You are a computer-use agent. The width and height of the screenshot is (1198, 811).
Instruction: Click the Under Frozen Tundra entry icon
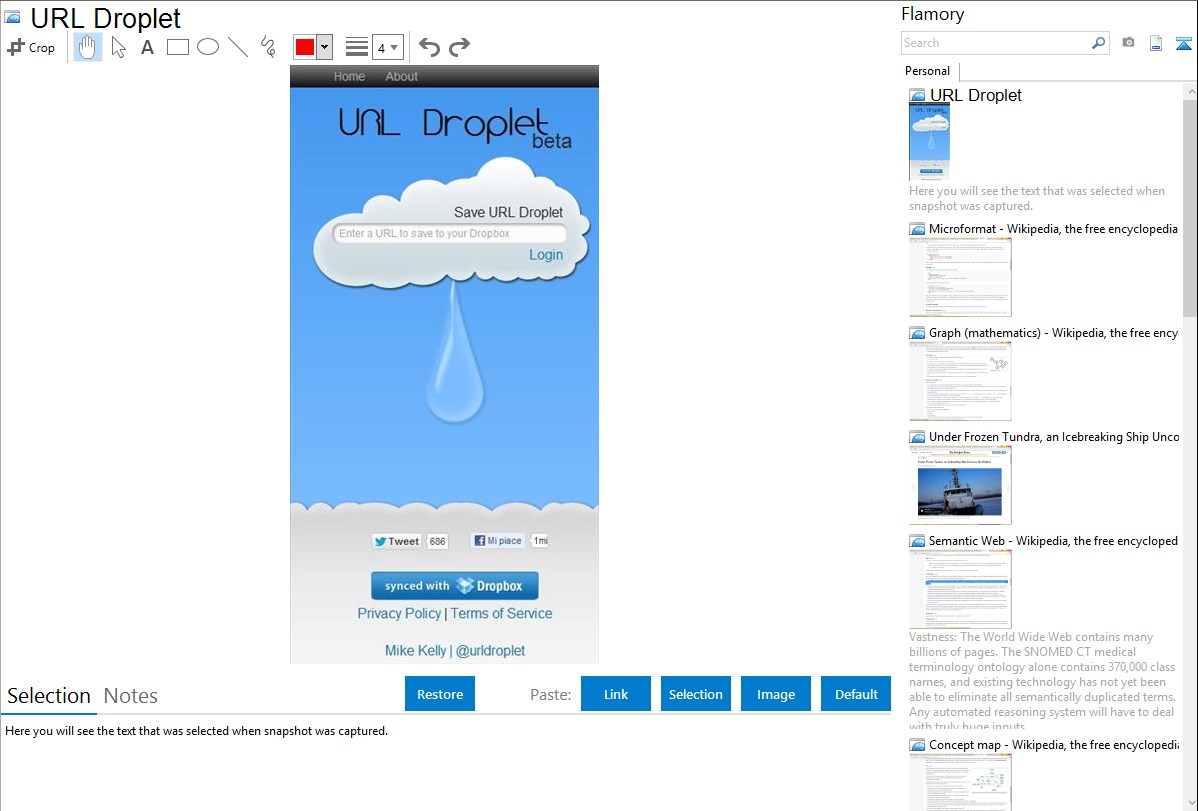(917, 436)
